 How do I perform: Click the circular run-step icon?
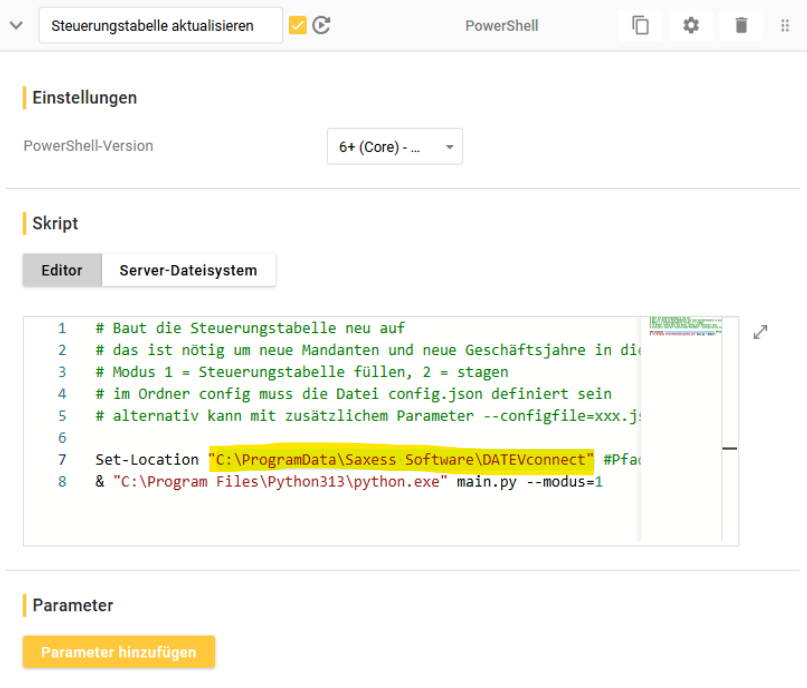(x=321, y=26)
